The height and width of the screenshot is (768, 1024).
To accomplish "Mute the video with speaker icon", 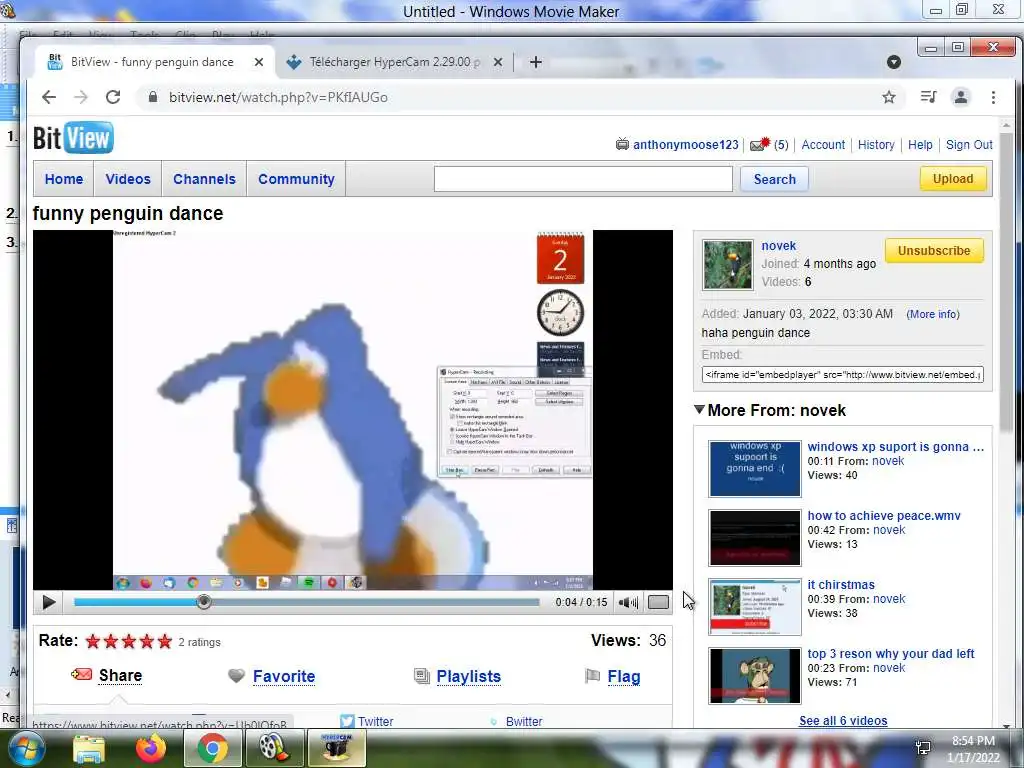I will point(628,602).
